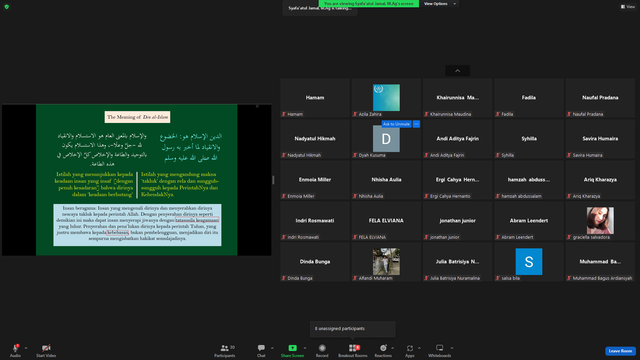Image resolution: width=640 pixels, height=360 pixels.
Task: Click the light blue text box on slide
Action: [137, 225]
